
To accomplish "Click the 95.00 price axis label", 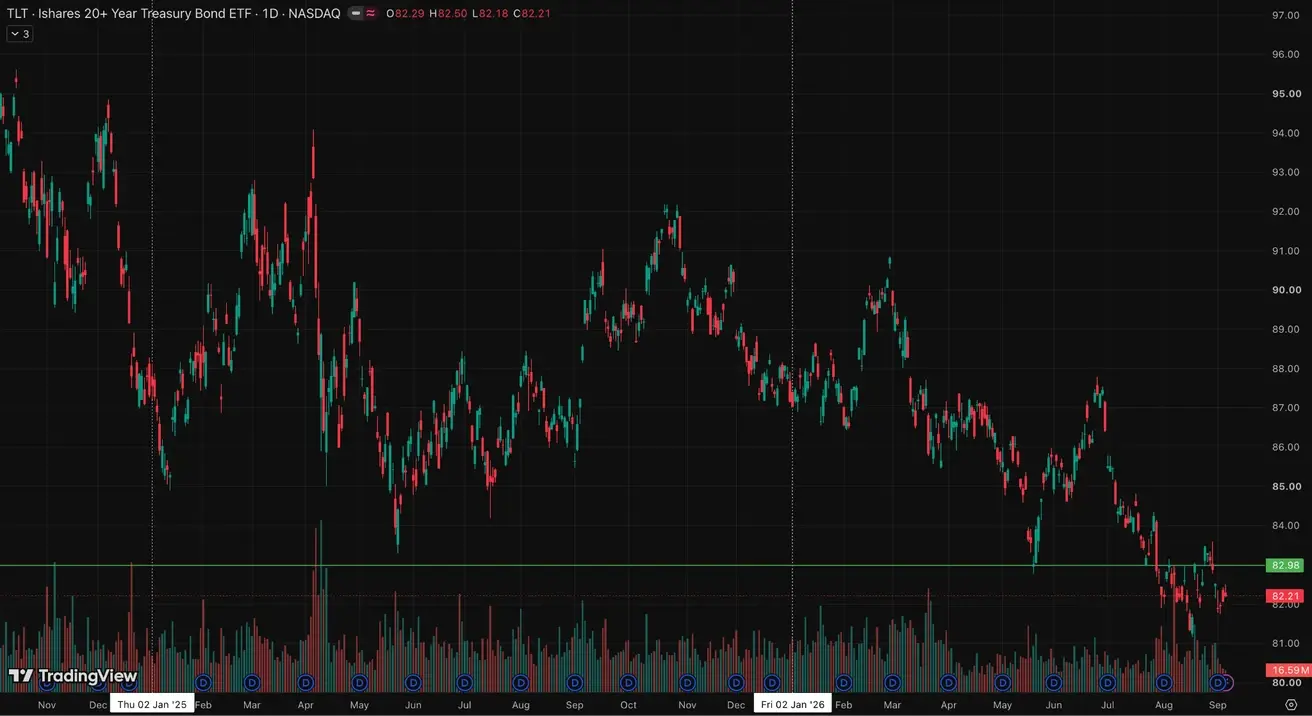I will pyautogui.click(x=1285, y=94).
